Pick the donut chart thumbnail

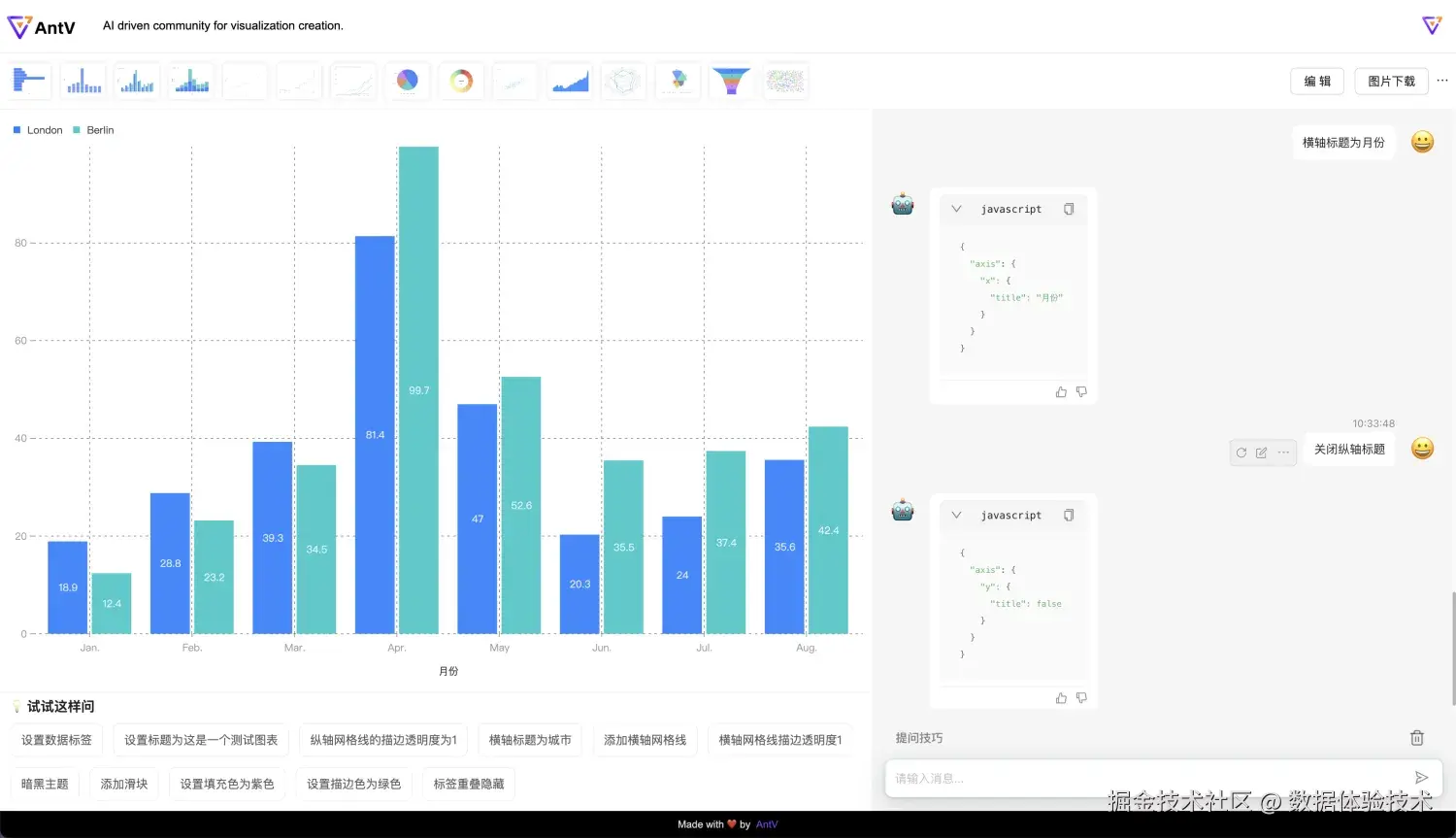[x=462, y=81]
